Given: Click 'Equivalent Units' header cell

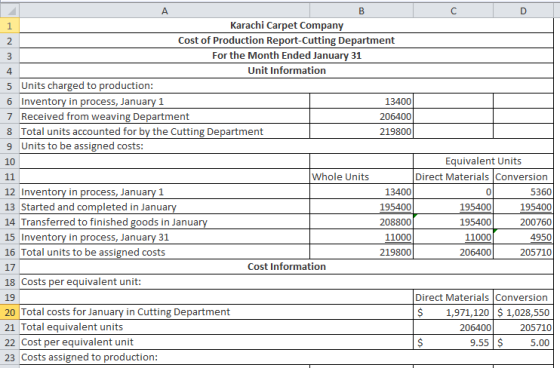Looking at the screenshot, I should (x=483, y=161).
